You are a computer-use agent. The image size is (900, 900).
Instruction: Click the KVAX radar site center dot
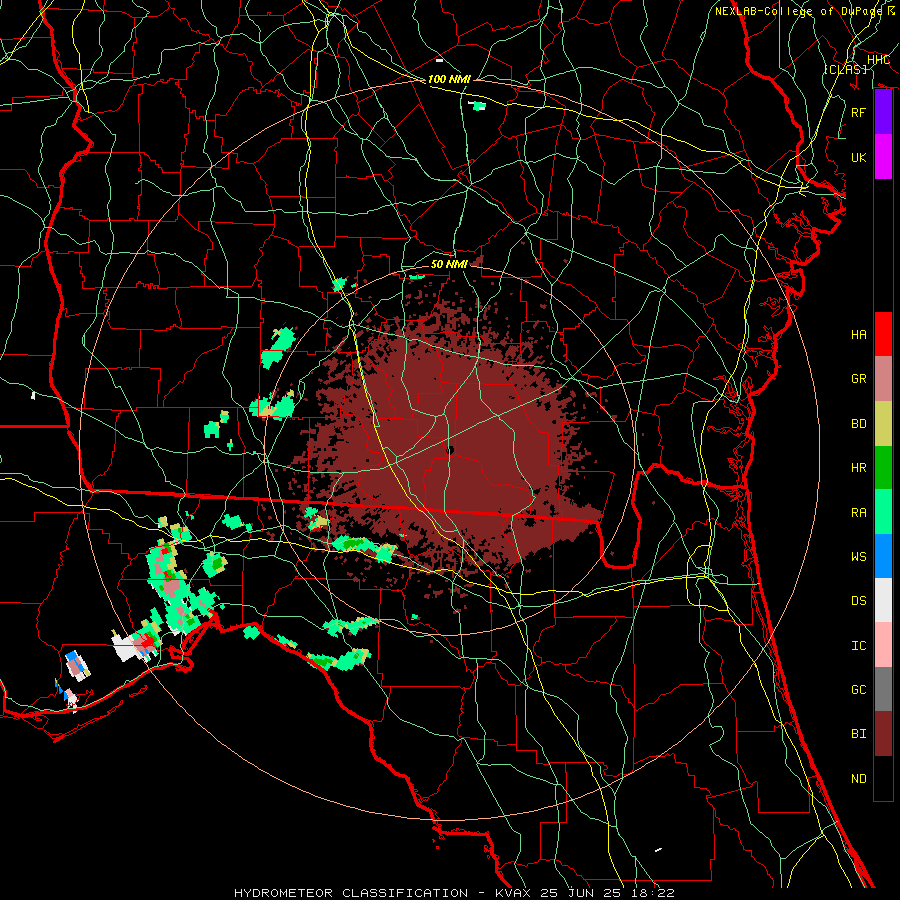tap(451, 451)
